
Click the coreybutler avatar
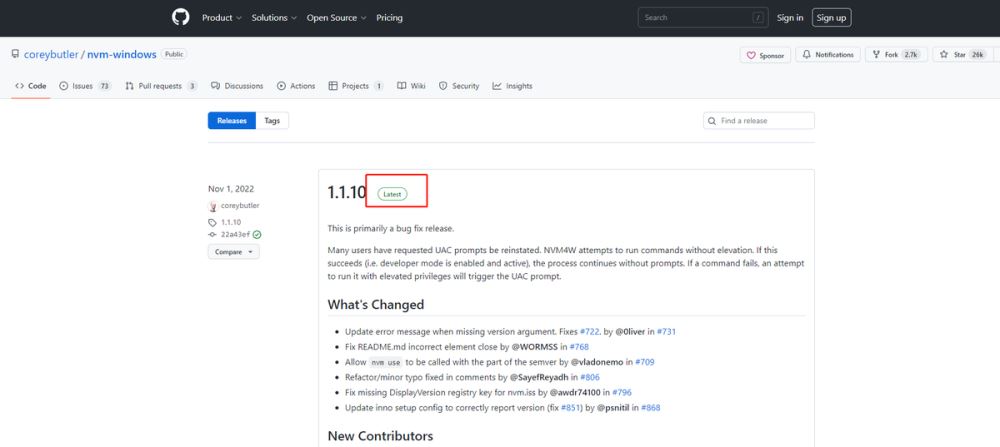[213, 206]
